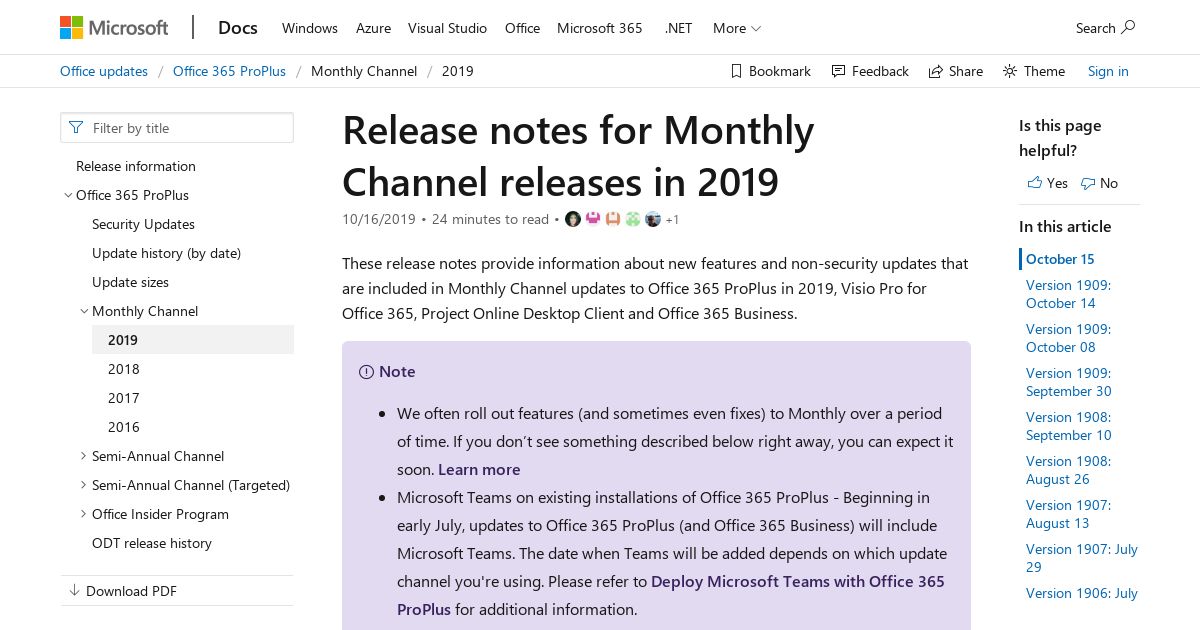The width and height of the screenshot is (1200, 630).
Task: Jump to October 15 section
Action: tap(1060, 259)
